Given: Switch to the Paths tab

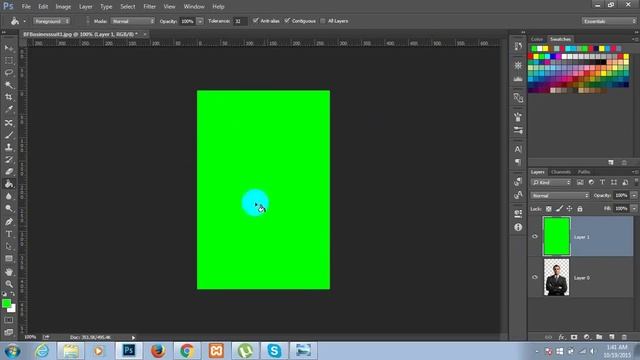Looking at the screenshot, I should pos(584,172).
